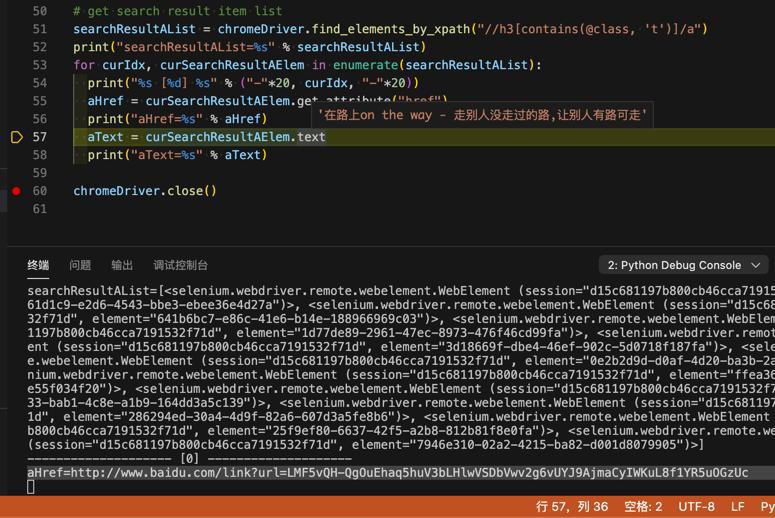Select the UTF-8 encoding status item
This screenshot has height=518, width=775.
click(x=696, y=507)
